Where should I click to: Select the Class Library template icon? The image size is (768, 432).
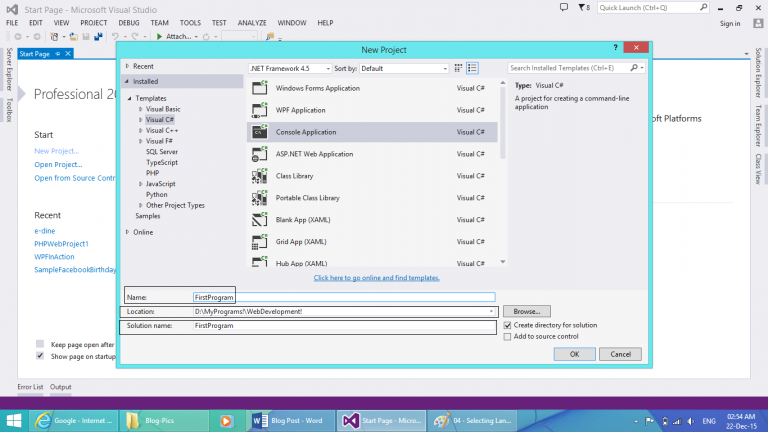(260, 176)
